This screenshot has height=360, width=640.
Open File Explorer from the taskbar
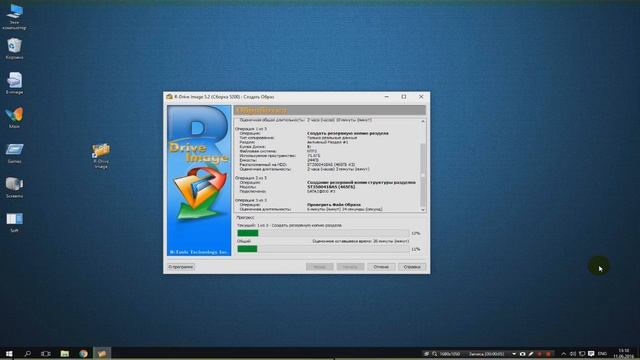[x=64, y=353]
